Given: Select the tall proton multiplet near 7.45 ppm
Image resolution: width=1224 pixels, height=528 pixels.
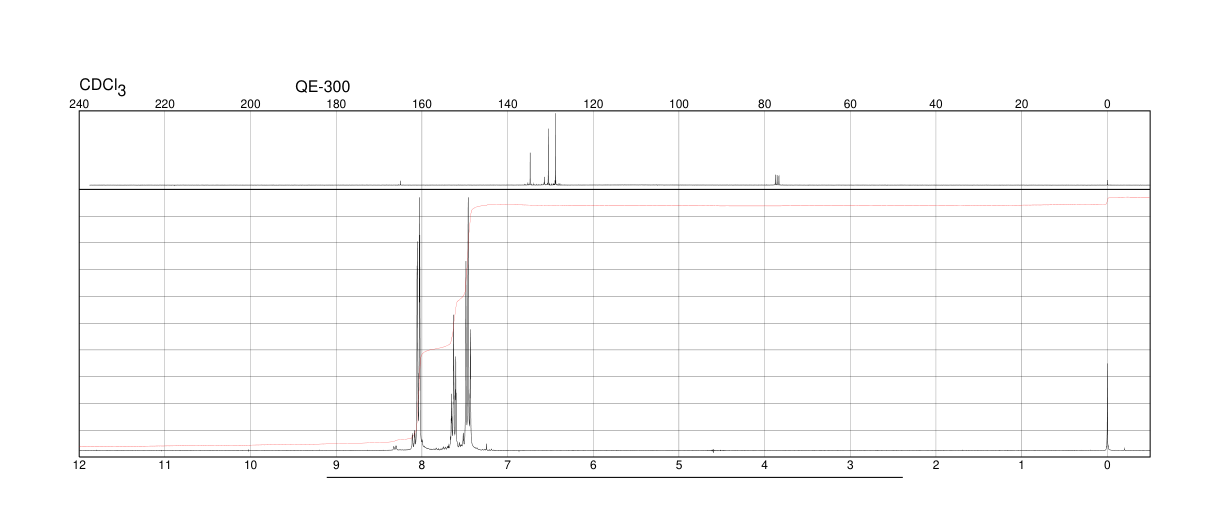Looking at the screenshot, I should (x=468, y=323).
